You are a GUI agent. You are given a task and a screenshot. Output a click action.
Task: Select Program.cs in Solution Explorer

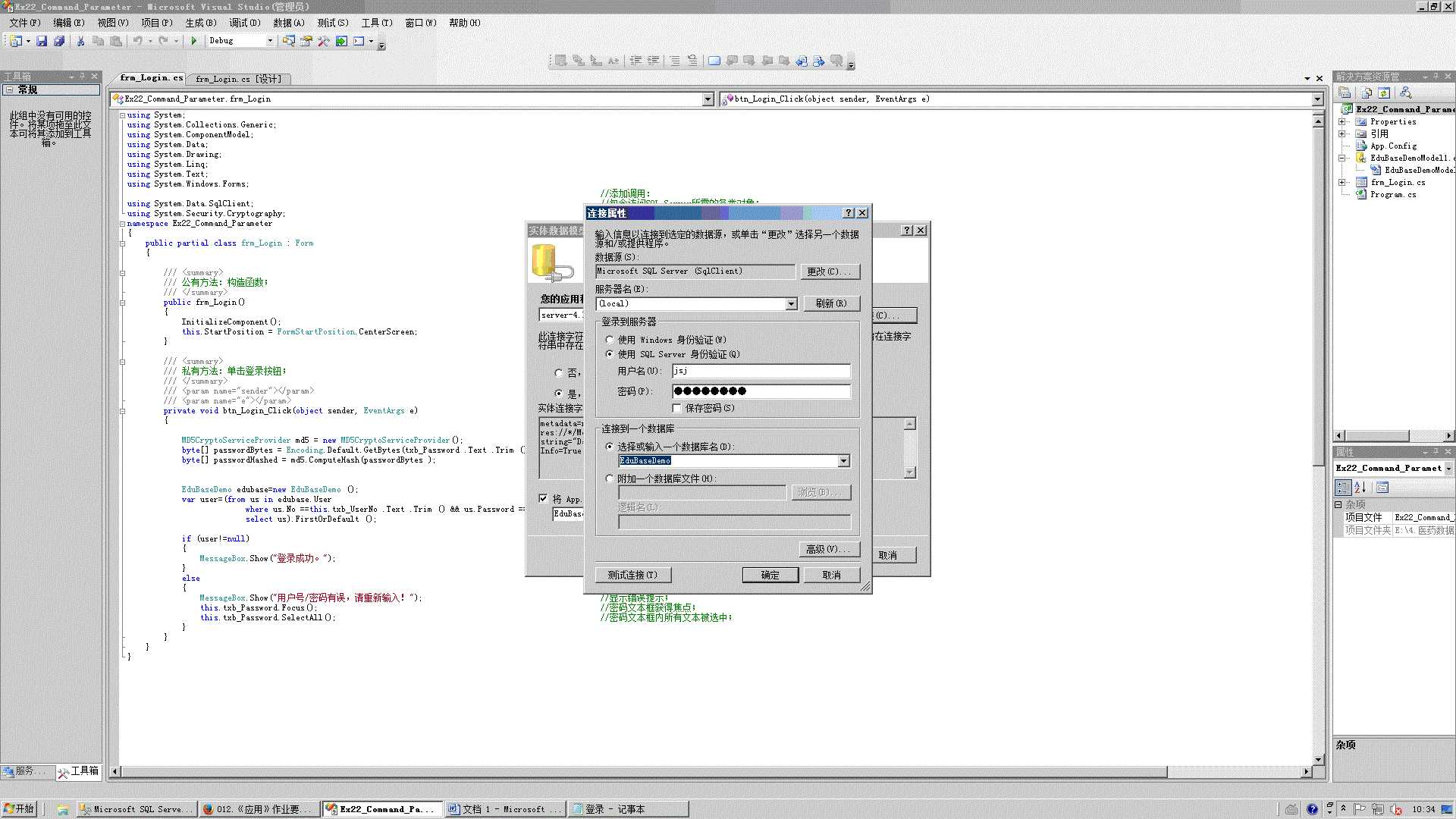click(1392, 195)
